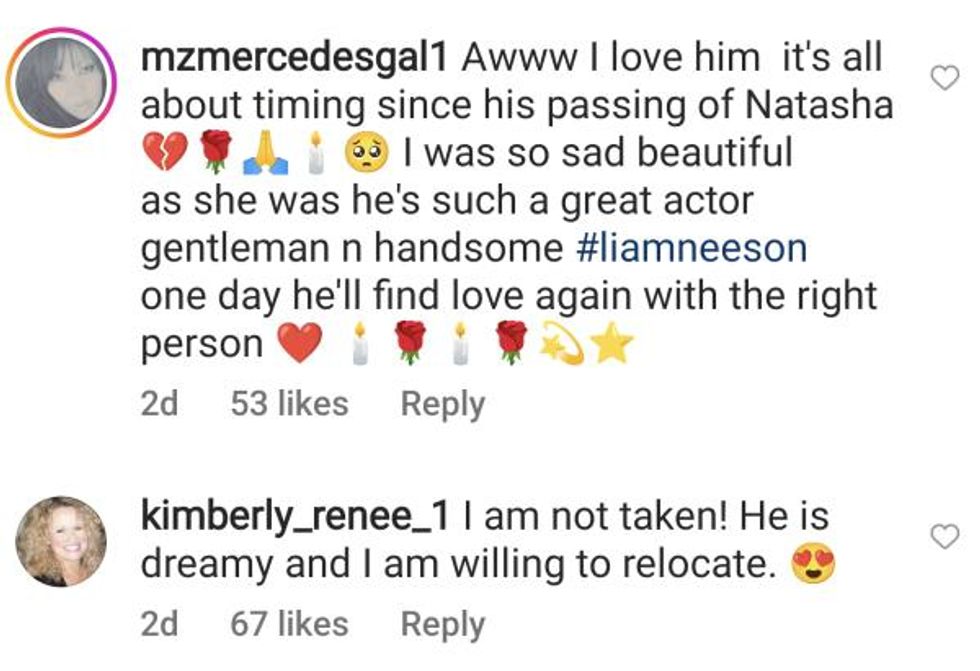
Task: Click the 2d timestamp under kimberly_renee_1's comment
Action: (159, 624)
